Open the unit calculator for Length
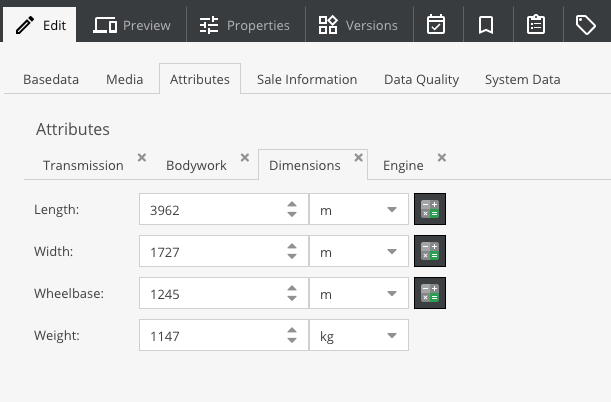This screenshot has width=611, height=402. click(x=430, y=209)
